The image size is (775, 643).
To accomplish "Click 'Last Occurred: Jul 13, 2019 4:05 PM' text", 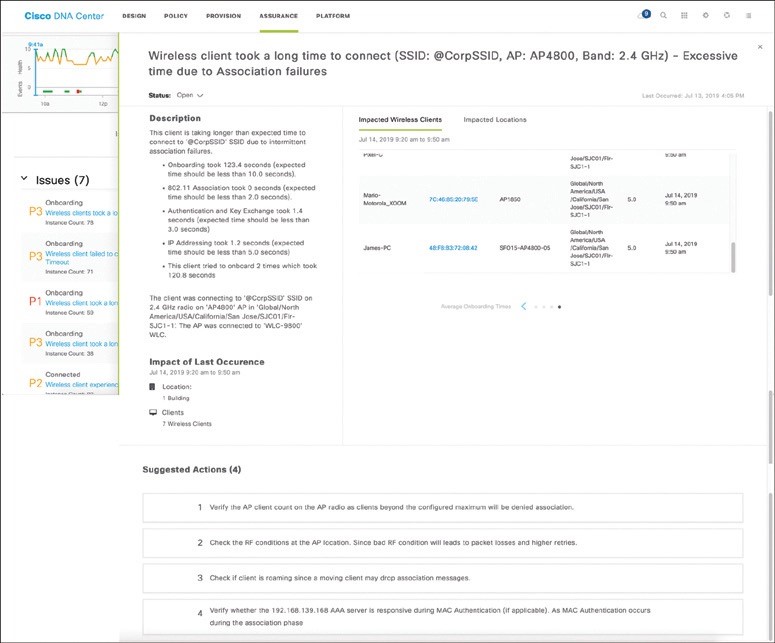I will 693,95.
